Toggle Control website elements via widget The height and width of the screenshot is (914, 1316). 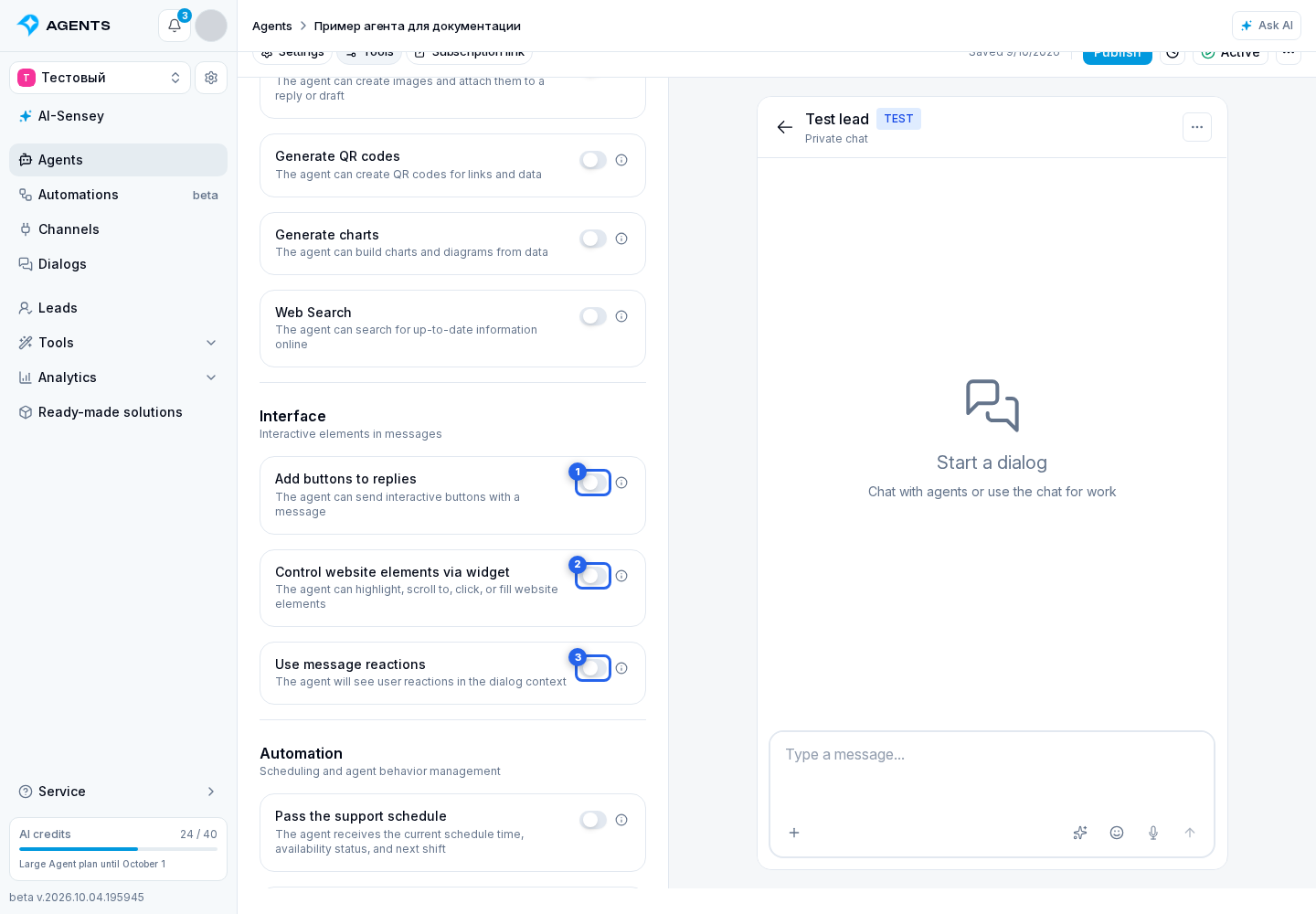point(593,576)
